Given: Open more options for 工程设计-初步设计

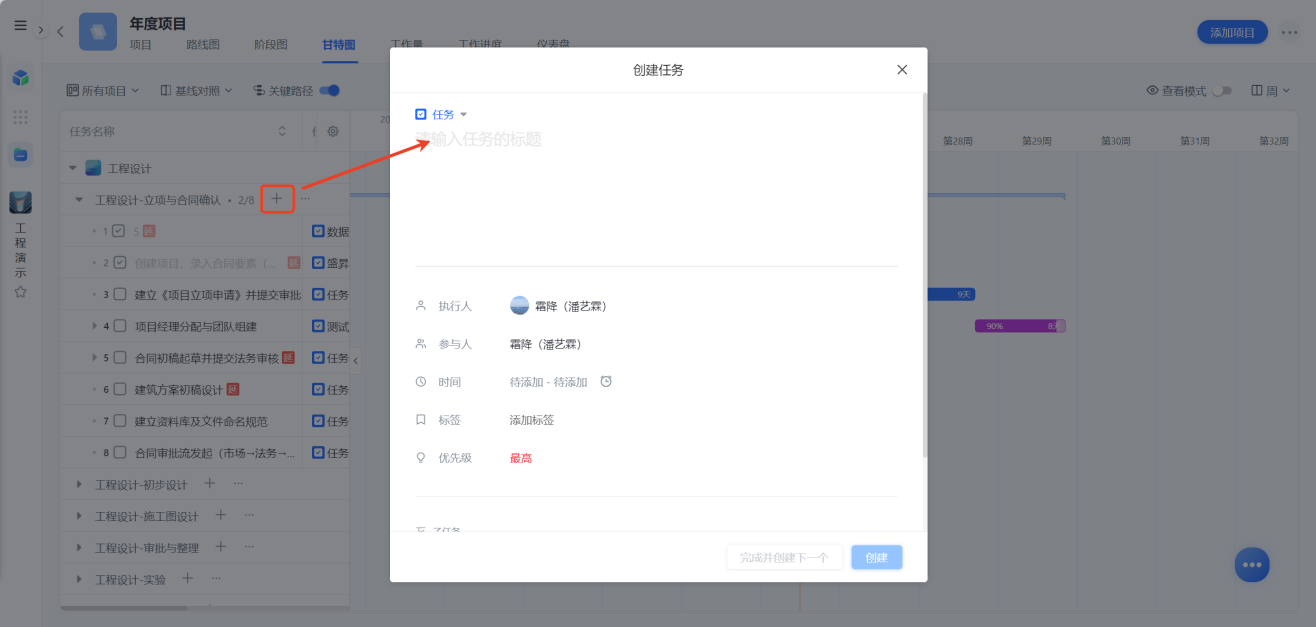Looking at the screenshot, I should (238, 484).
